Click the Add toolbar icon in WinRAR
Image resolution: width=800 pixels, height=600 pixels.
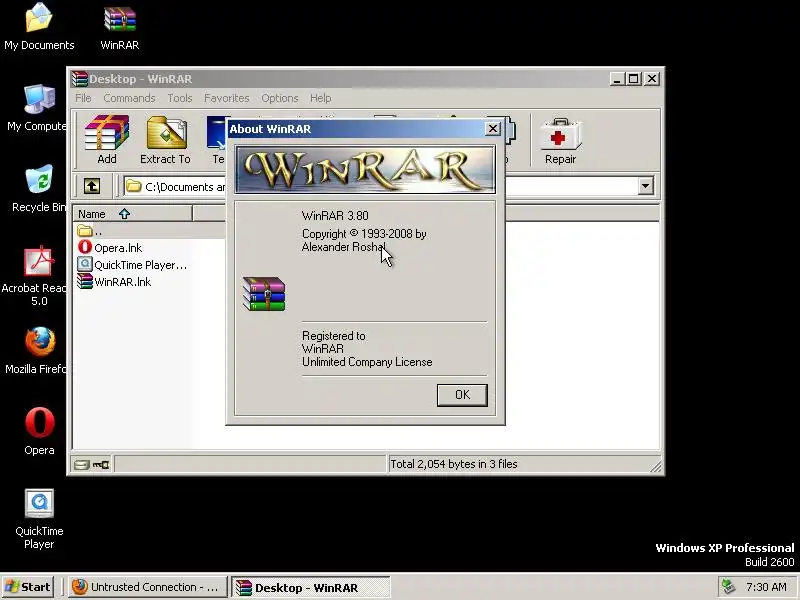(x=107, y=140)
